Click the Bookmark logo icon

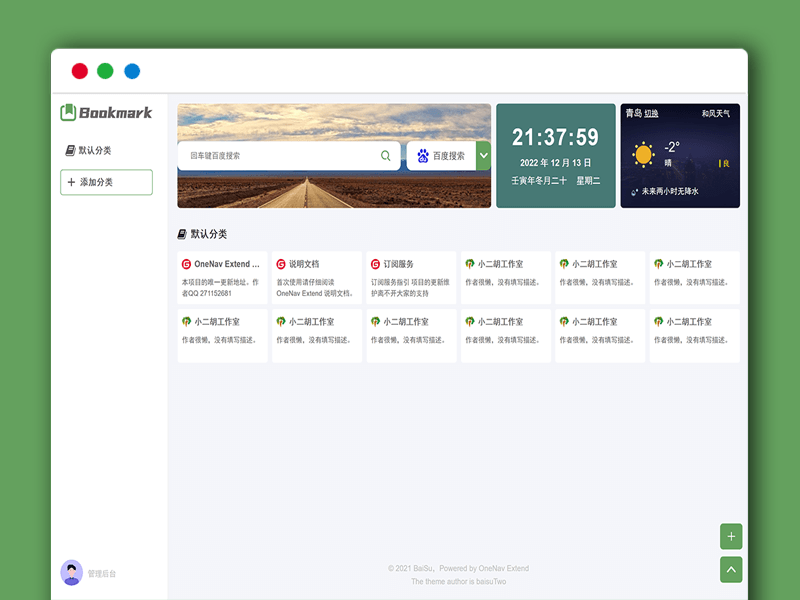click(x=68, y=113)
